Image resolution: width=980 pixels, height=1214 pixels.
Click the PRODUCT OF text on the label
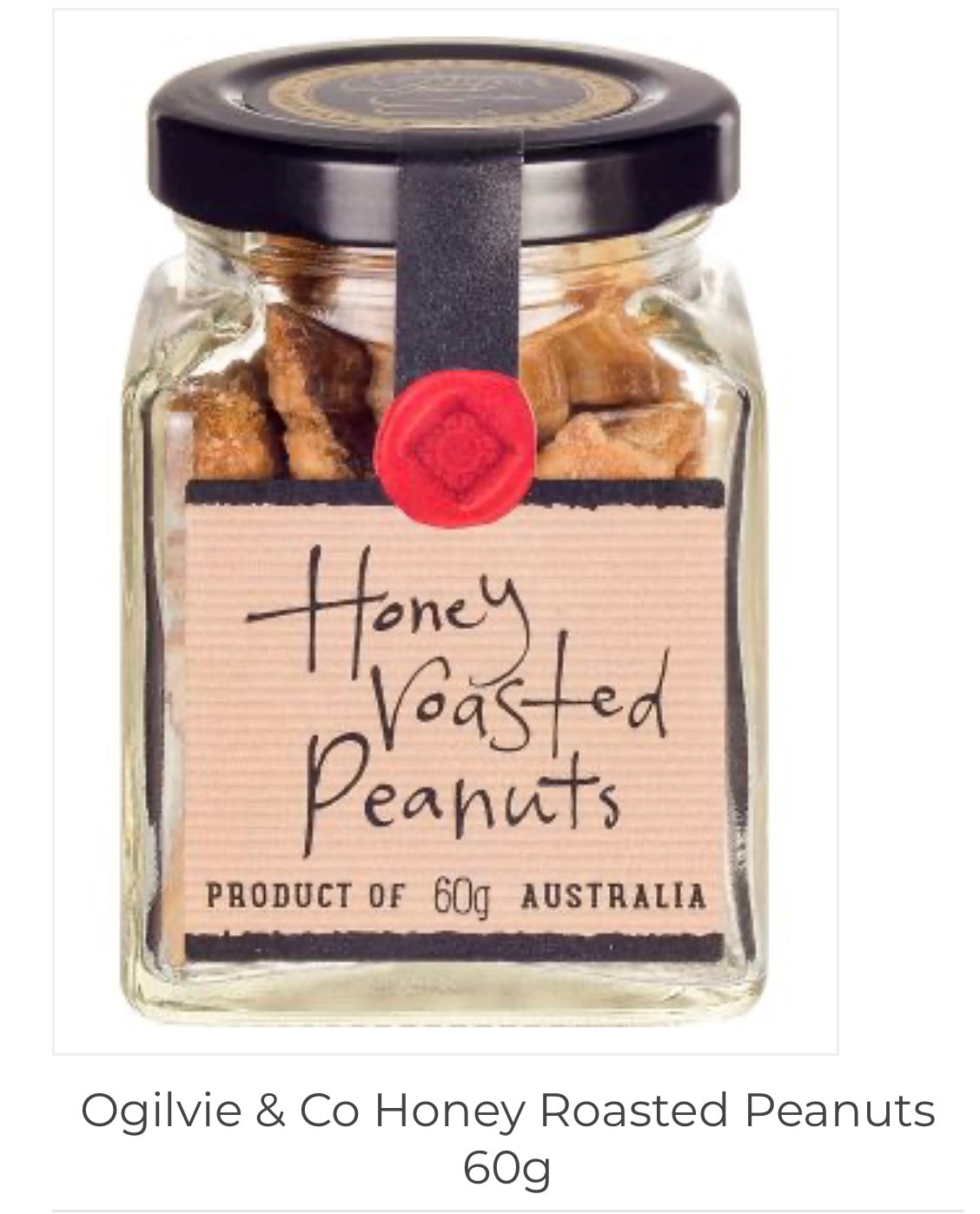(305, 898)
